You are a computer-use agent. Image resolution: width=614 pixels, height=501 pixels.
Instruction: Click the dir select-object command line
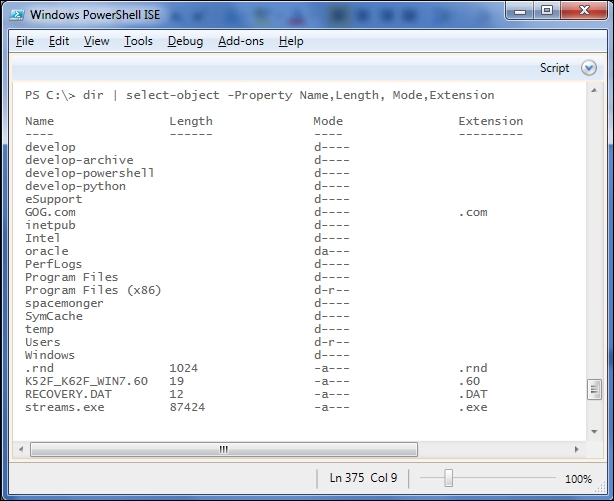click(260, 95)
